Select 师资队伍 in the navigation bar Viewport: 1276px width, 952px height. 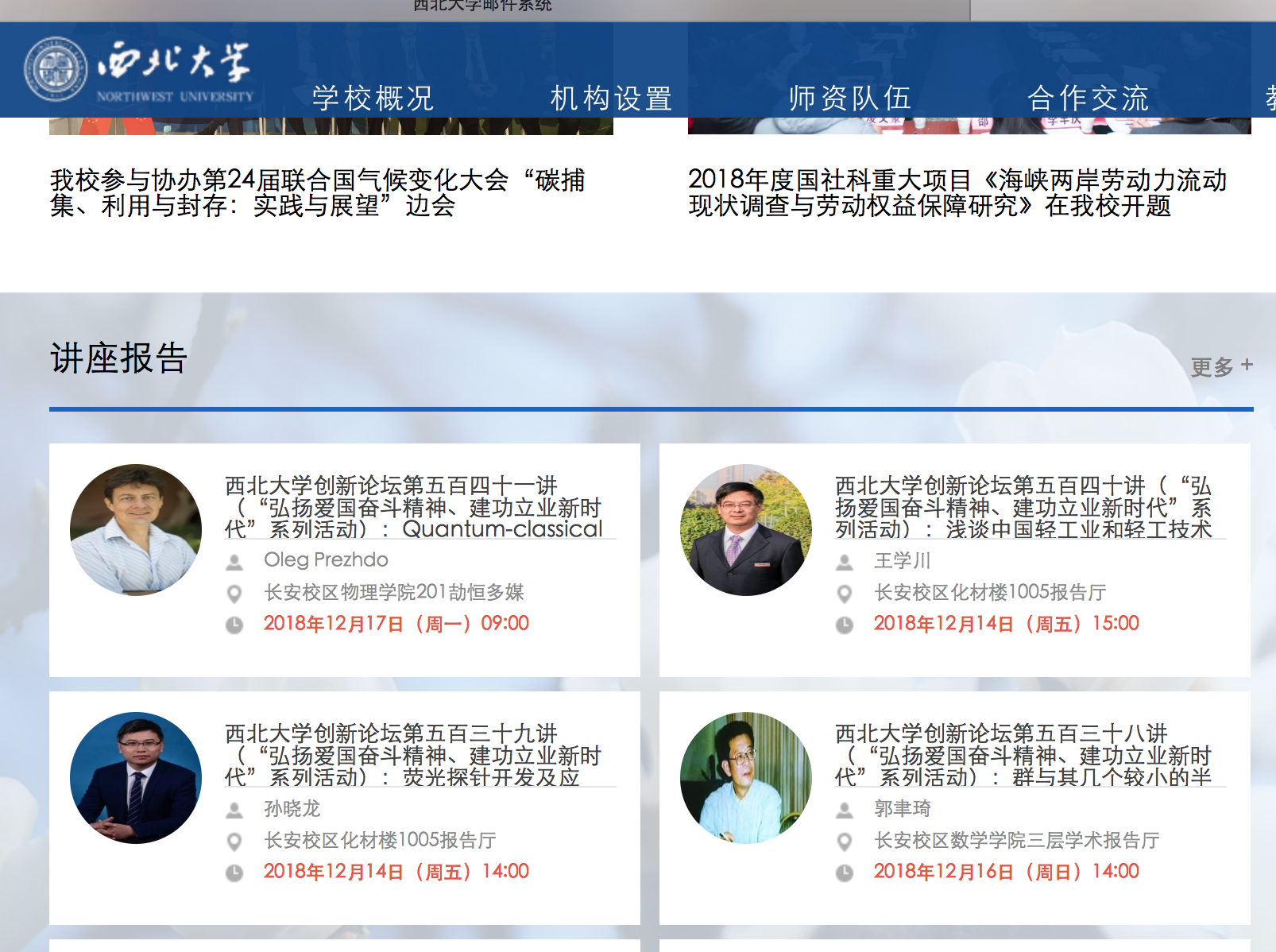click(849, 99)
